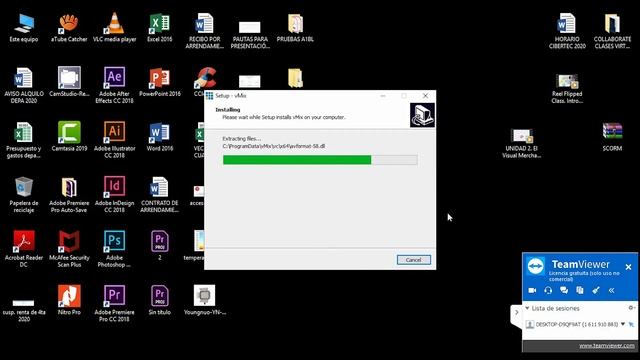Viewport: 640px width, 360px height.
Task: Launch VLC media player shortcut
Action: 114,27
